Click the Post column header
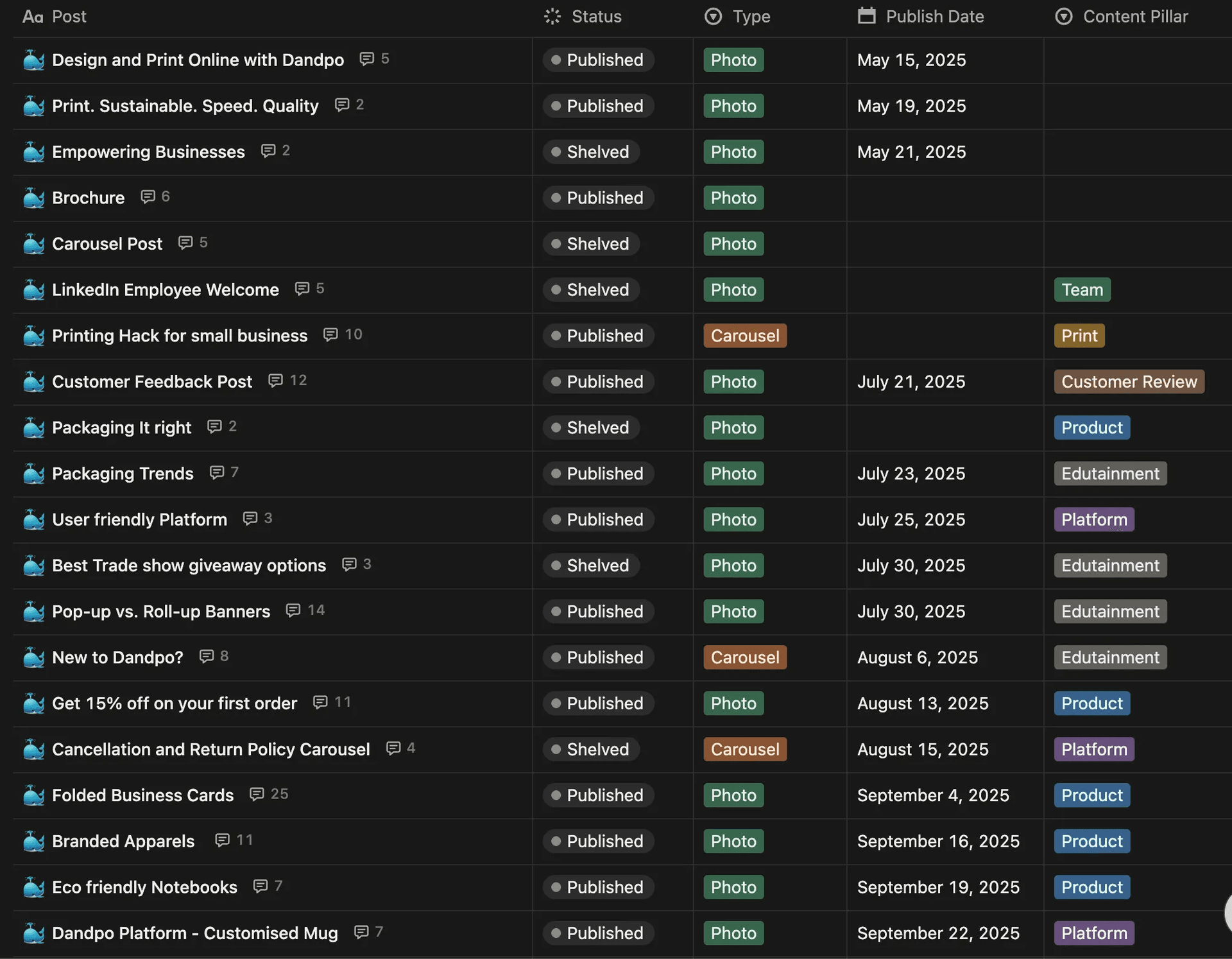 (69, 17)
